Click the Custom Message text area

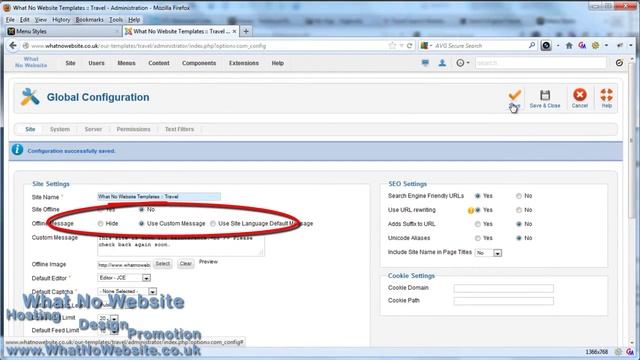coord(181,245)
